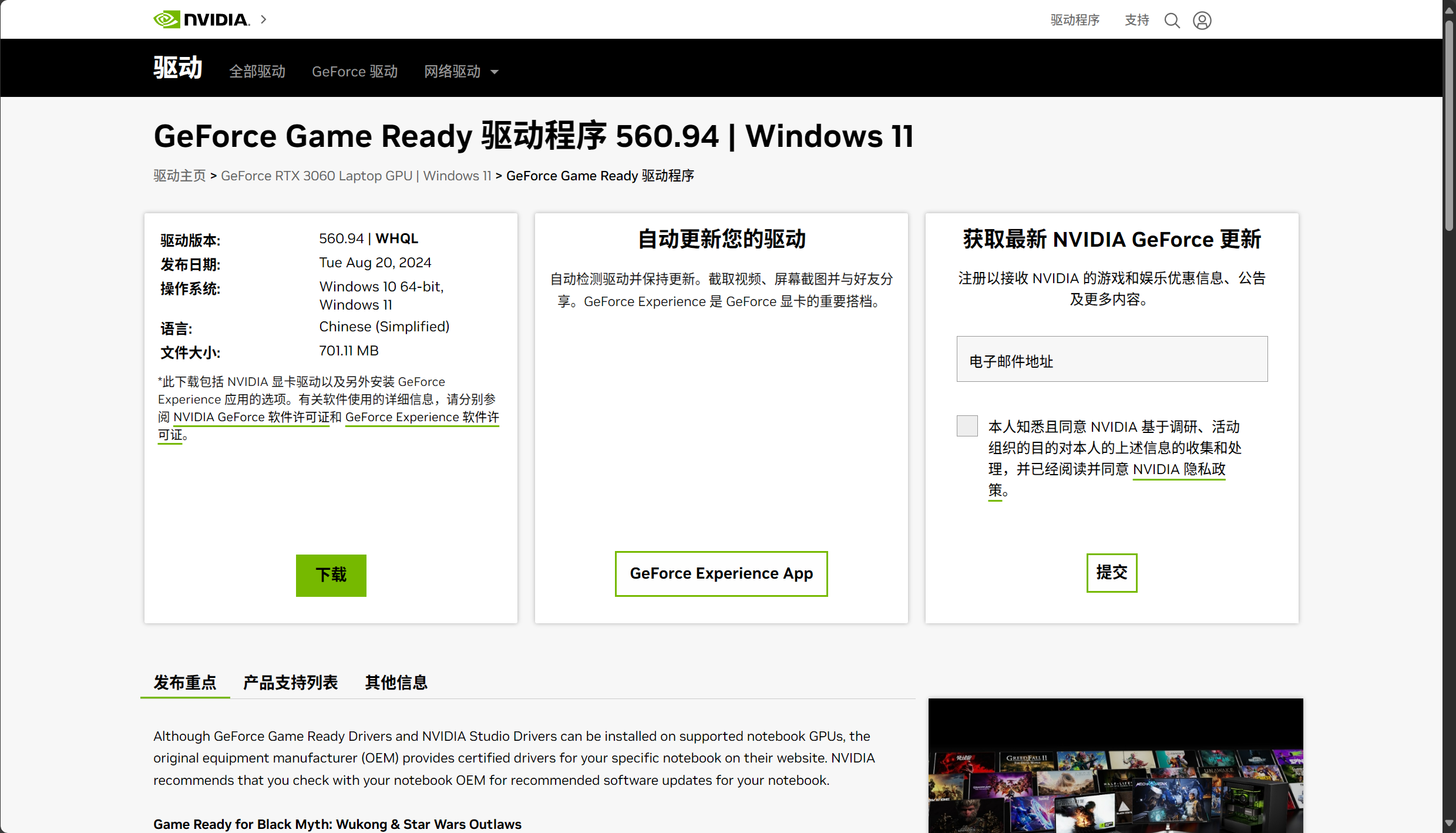Click scrollbar down arrow
1456x833 pixels.
coord(1449,824)
